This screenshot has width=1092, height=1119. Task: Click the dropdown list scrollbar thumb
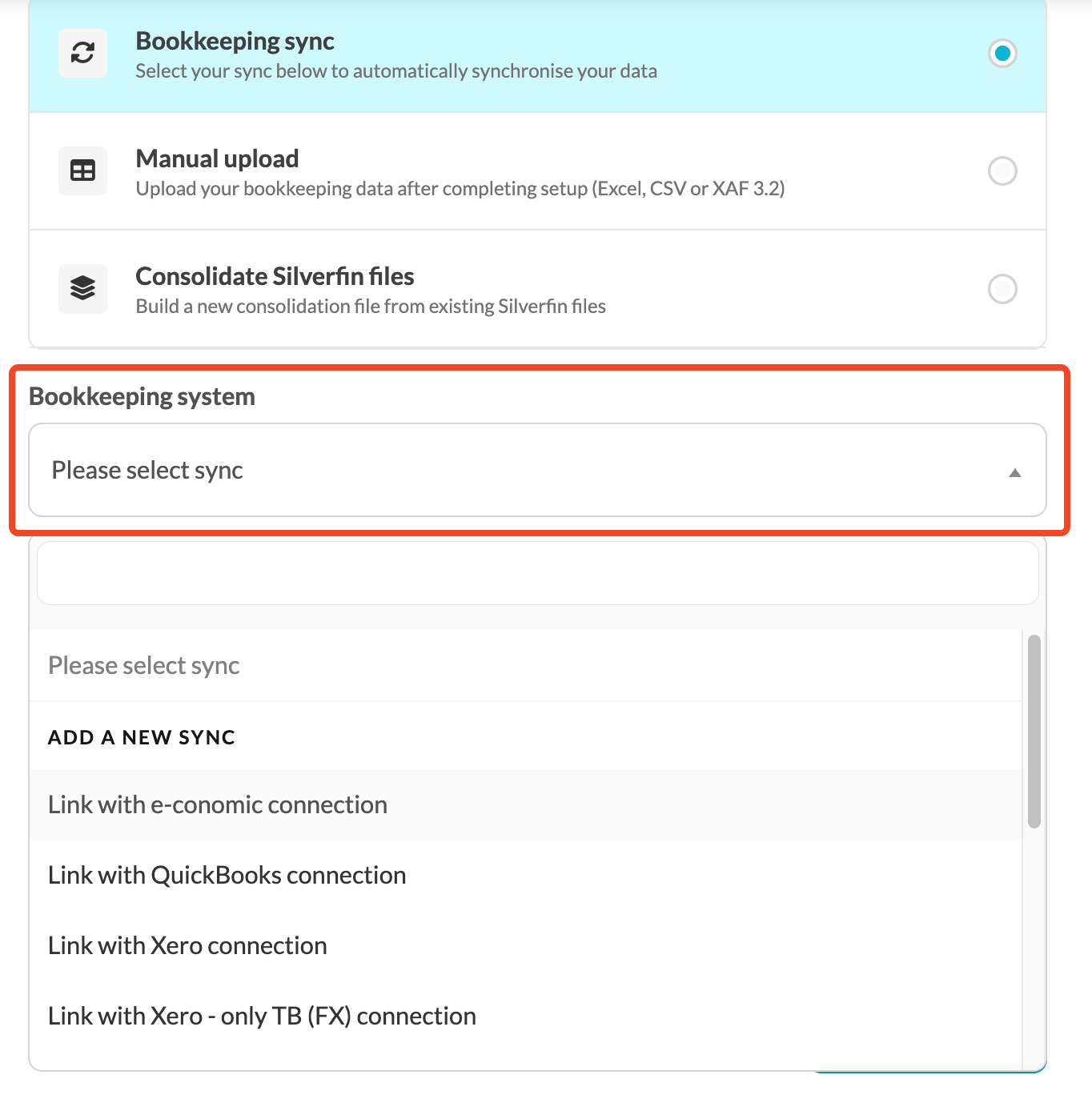point(1034,732)
